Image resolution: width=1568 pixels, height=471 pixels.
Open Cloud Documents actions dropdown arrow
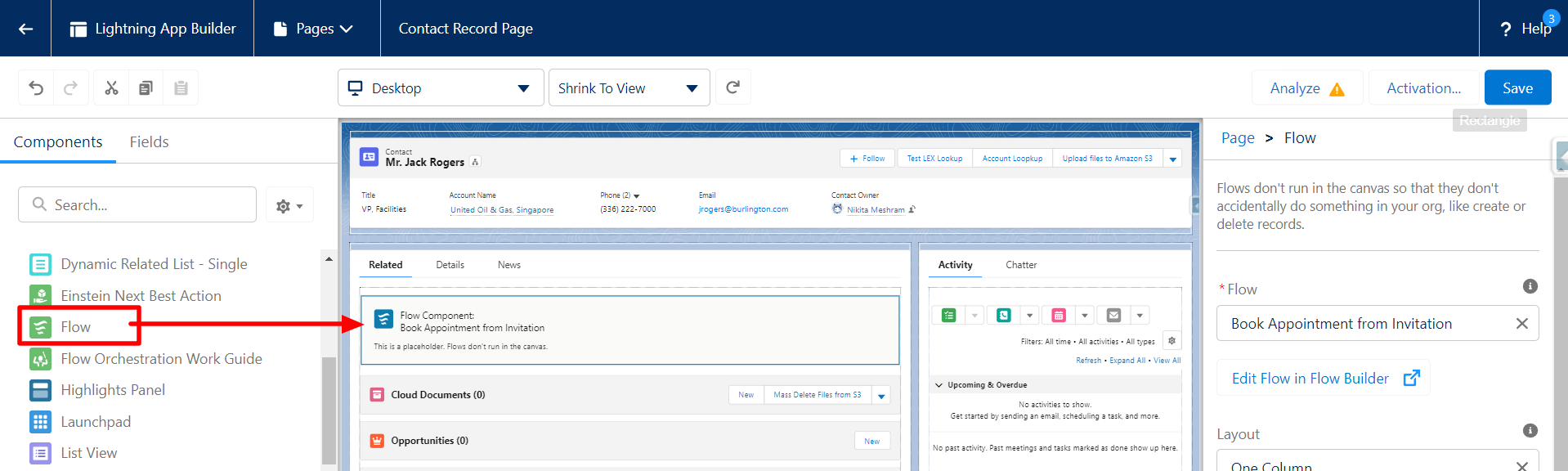[881, 396]
